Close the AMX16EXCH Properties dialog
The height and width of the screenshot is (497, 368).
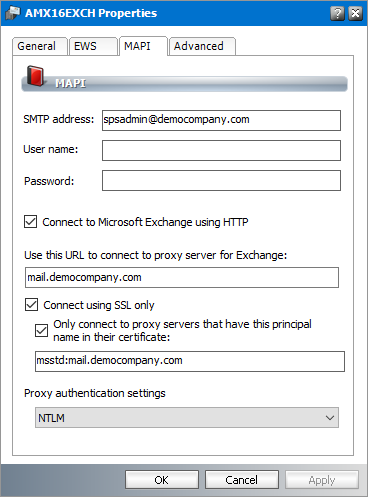pyautogui.click(x=355, y=13)
